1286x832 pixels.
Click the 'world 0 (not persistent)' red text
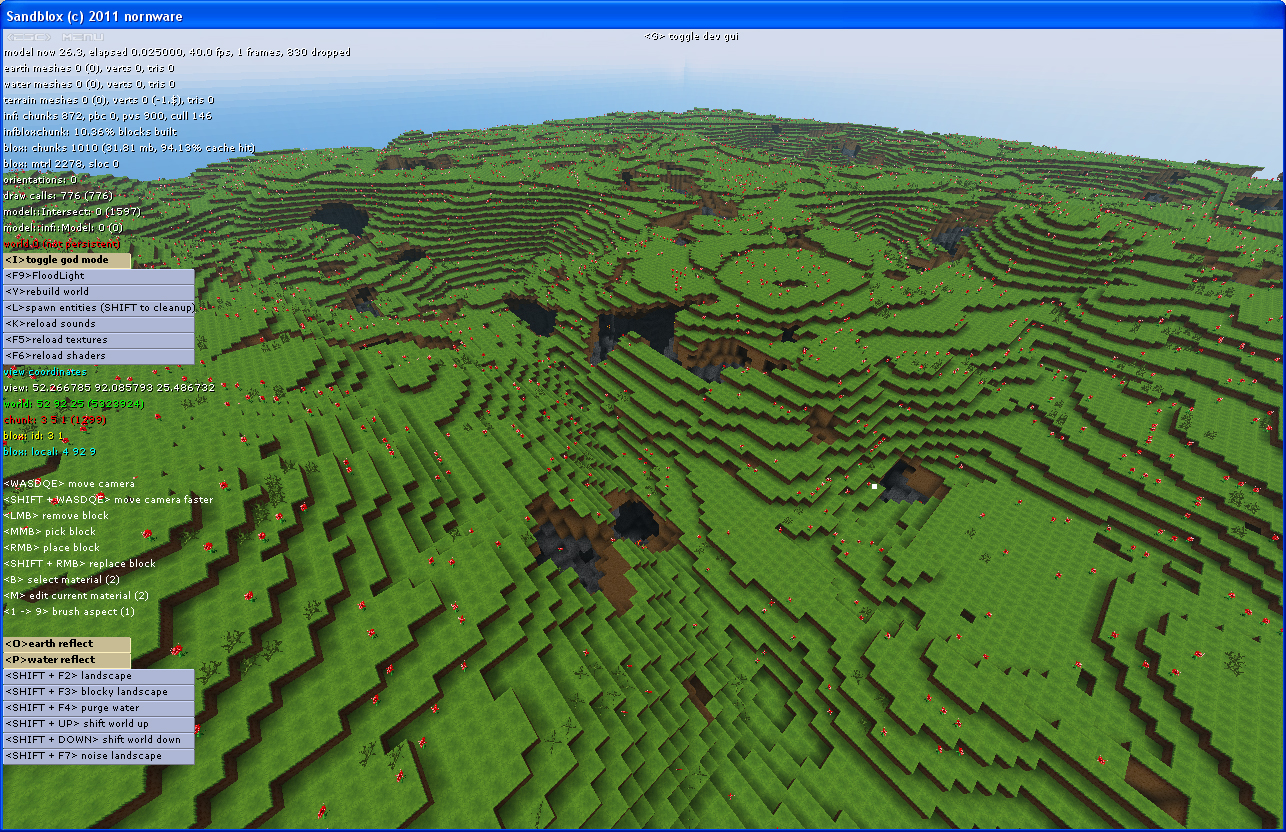62,244
